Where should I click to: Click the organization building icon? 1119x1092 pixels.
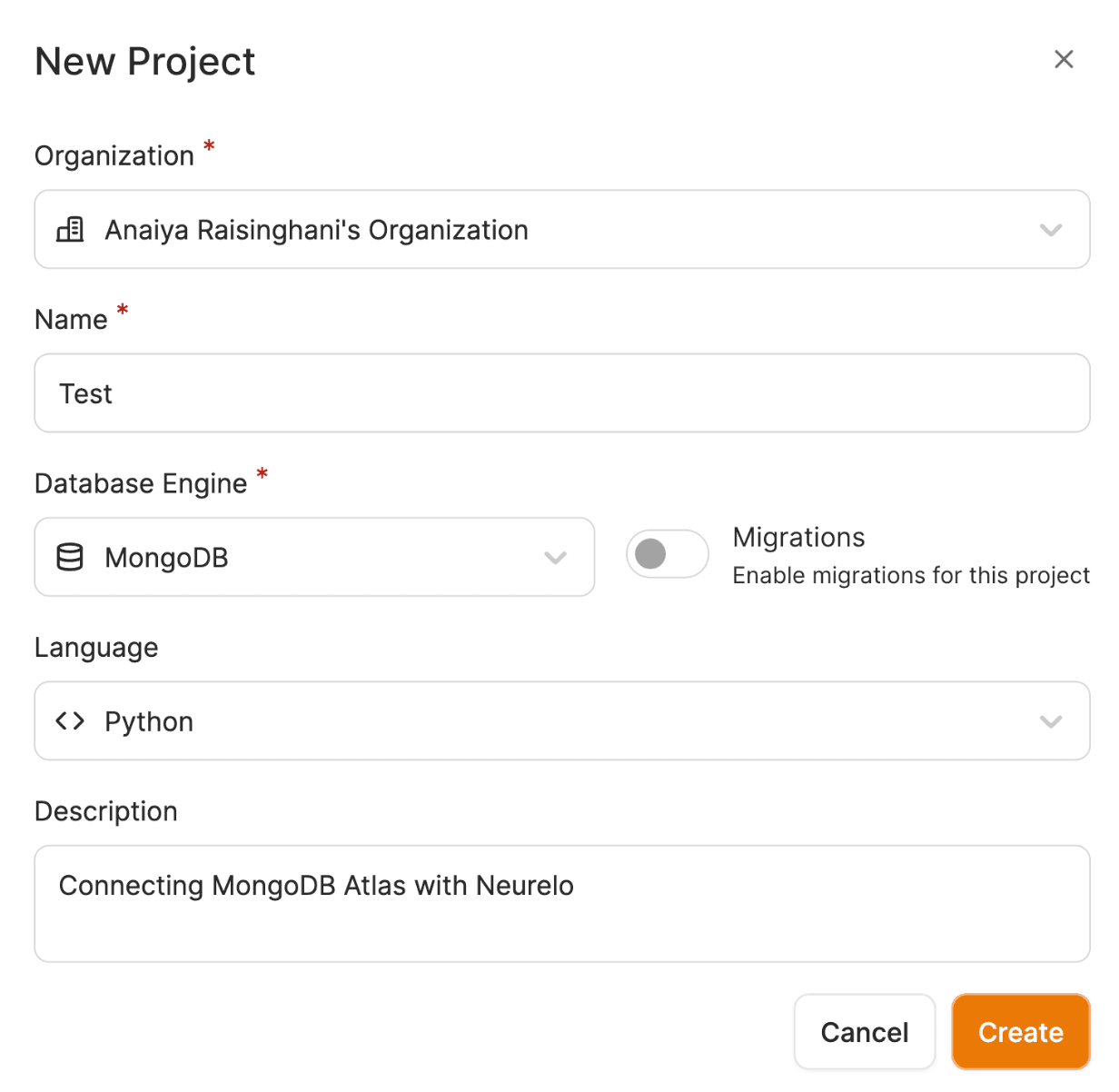(x=70, y=230)
